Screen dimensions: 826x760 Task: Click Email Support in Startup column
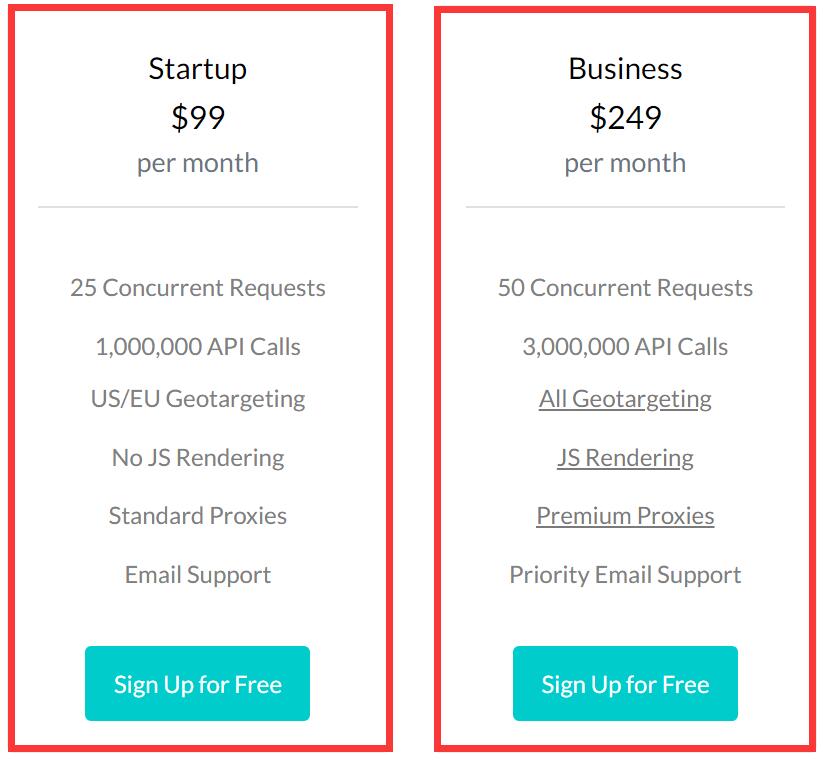[x=197, y=575]
